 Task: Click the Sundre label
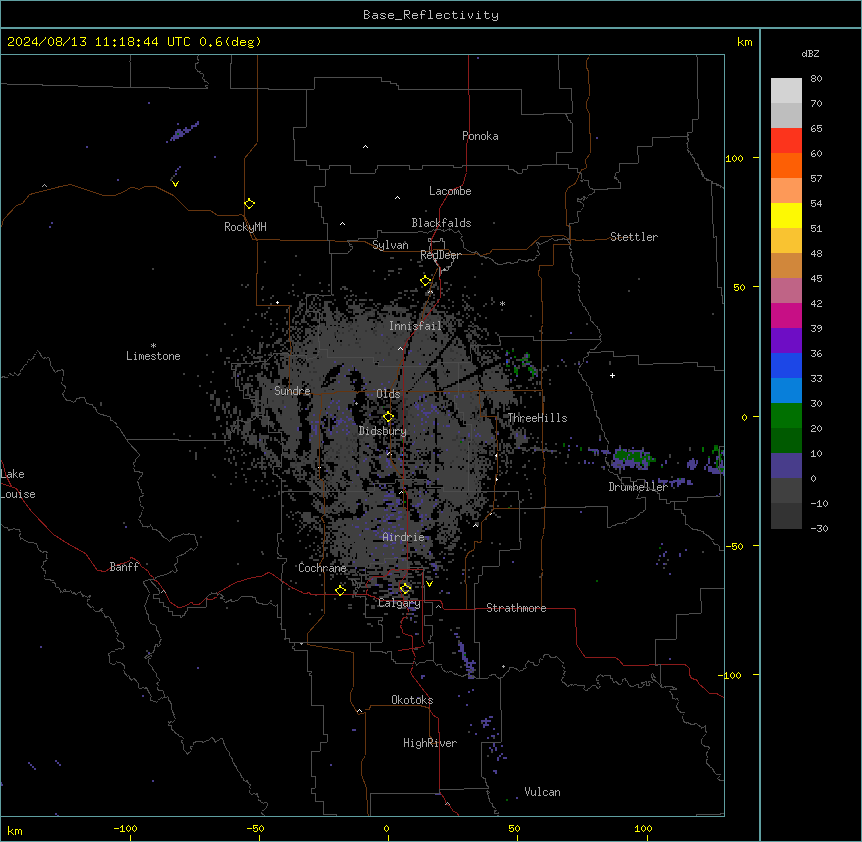click(x=292, y=391)
